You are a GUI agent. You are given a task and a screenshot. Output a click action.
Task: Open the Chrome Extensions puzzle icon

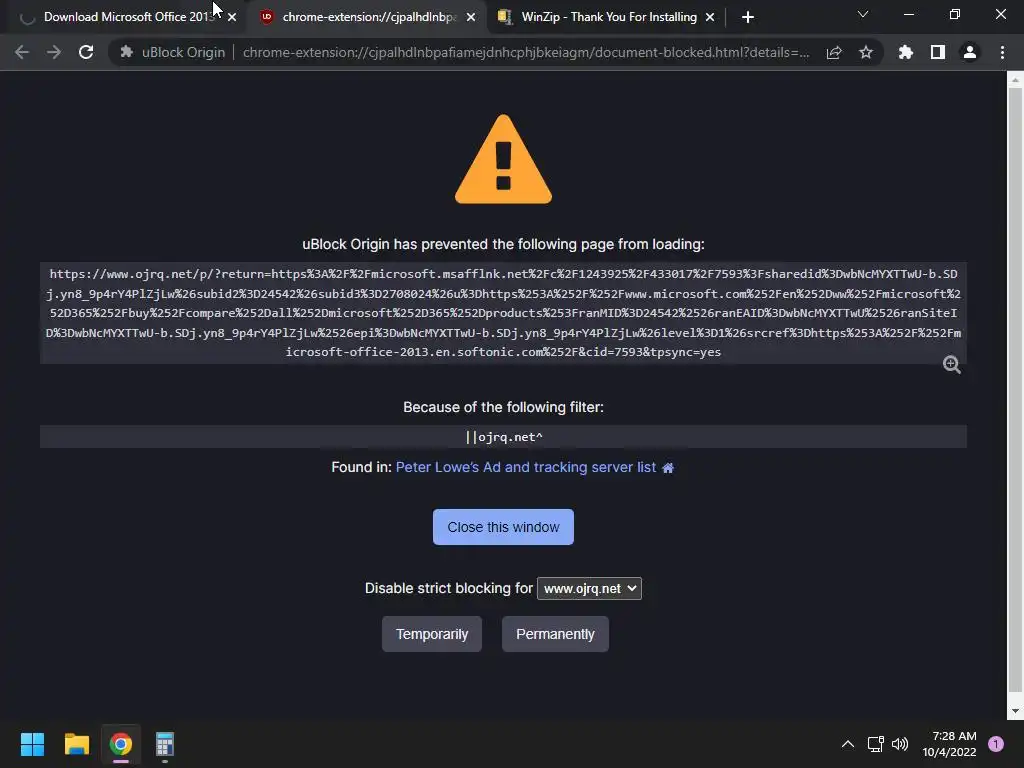point(905,52)
